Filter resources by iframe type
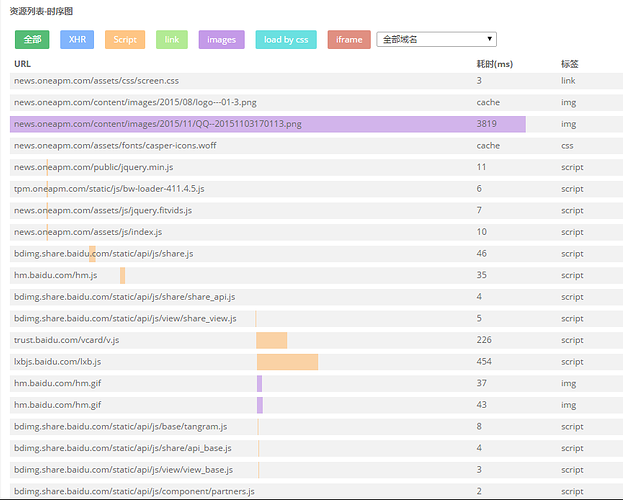 click(x=349, y=39)
